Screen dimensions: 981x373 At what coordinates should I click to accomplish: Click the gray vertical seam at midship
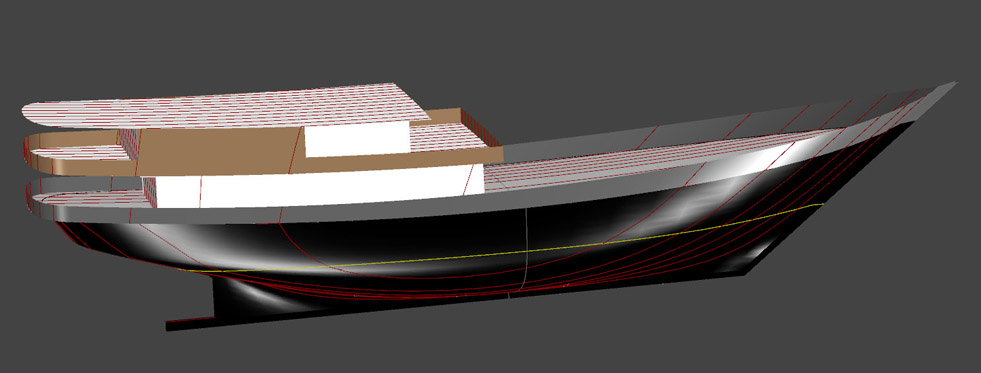click(x=527, y=250)
